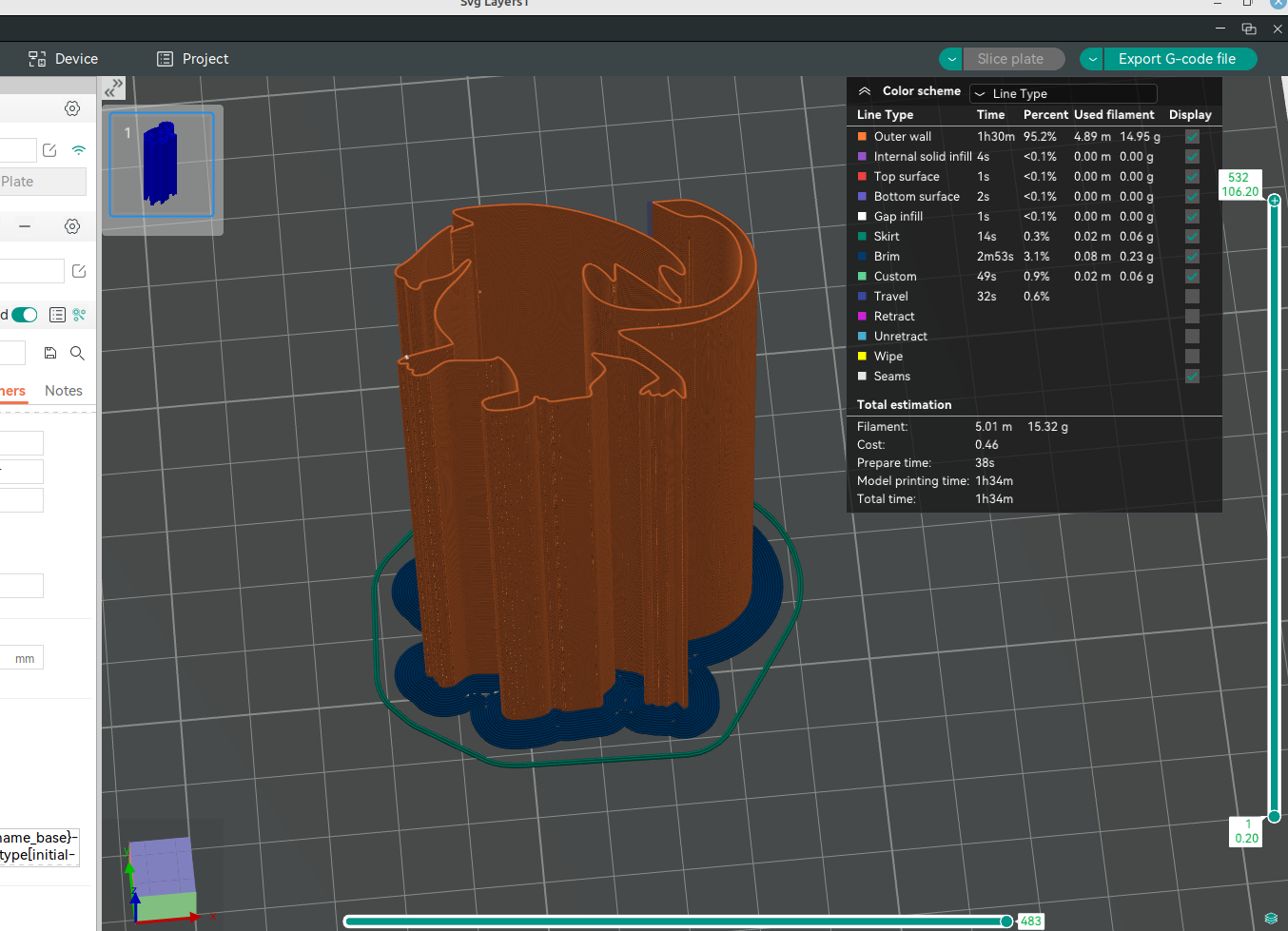Uncheck Internal solid infill display checkbox
The height and width of the screenshot is (931, 1288).
pyautogui.click(x=1192, y=157)
